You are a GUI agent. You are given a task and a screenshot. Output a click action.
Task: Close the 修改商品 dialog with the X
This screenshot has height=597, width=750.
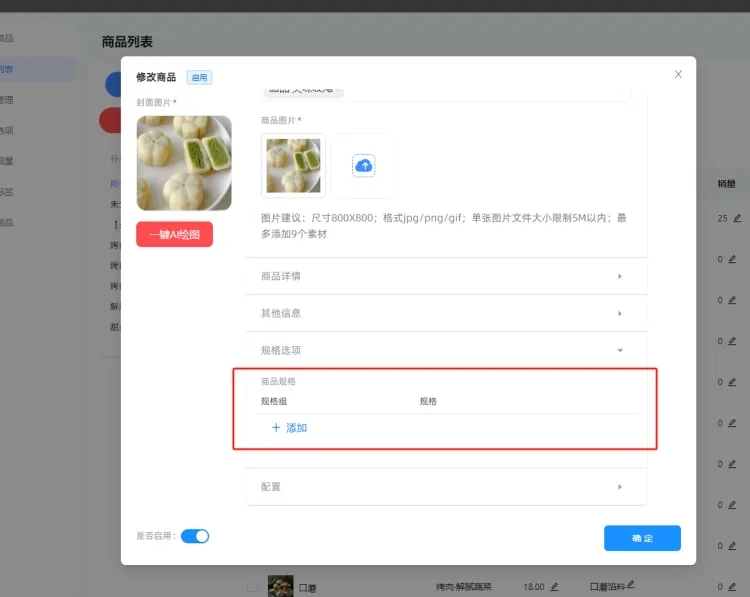[x=678, y=74]
